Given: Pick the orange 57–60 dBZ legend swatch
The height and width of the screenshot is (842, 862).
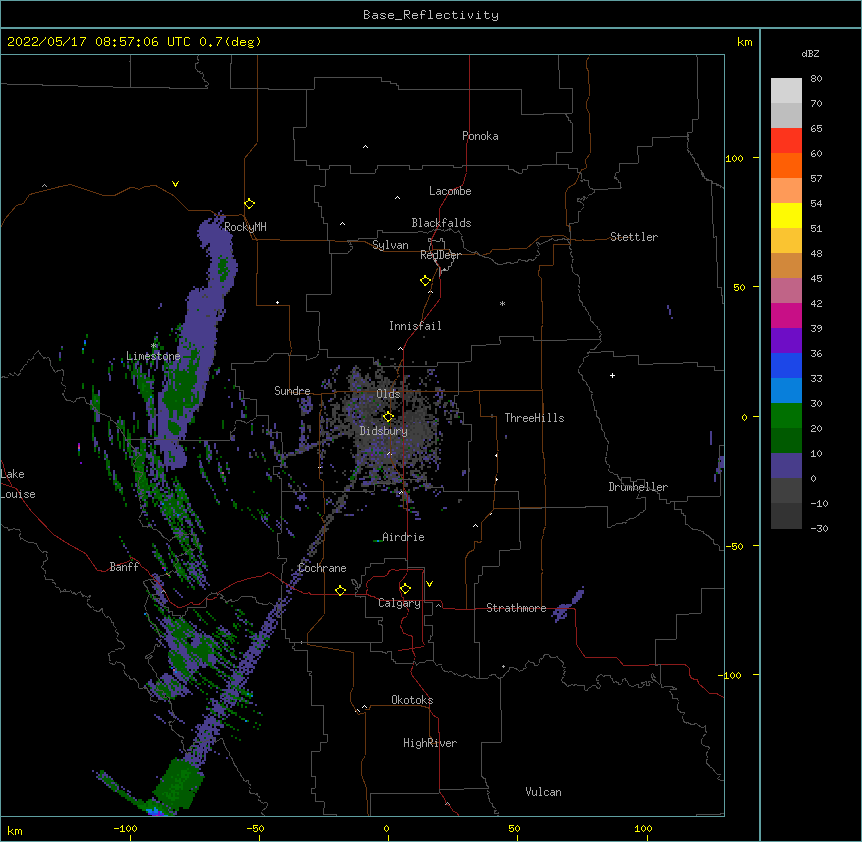Looking at the screenshot, I should pos(786,165).
